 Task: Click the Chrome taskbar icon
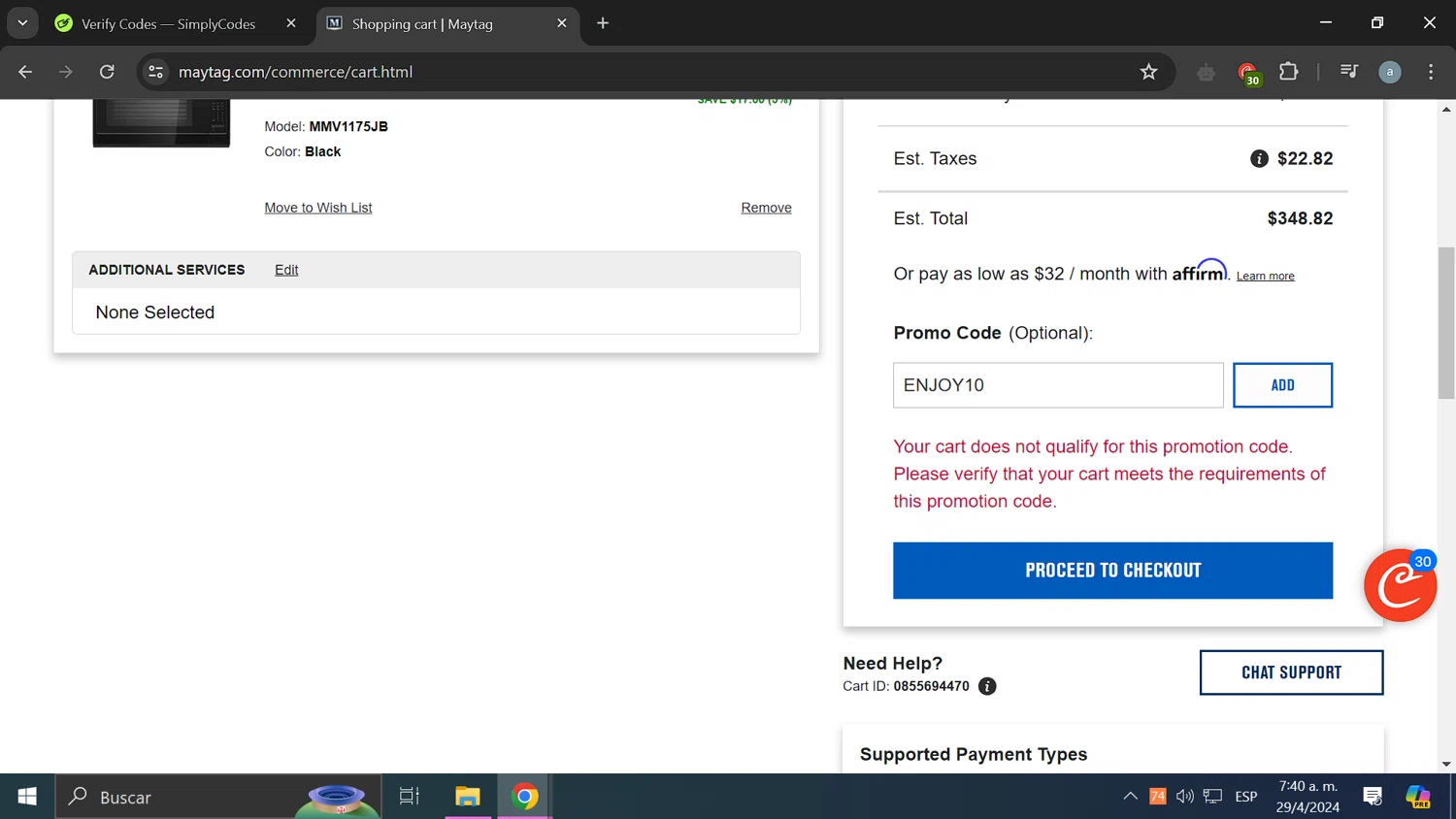(525, 797)
